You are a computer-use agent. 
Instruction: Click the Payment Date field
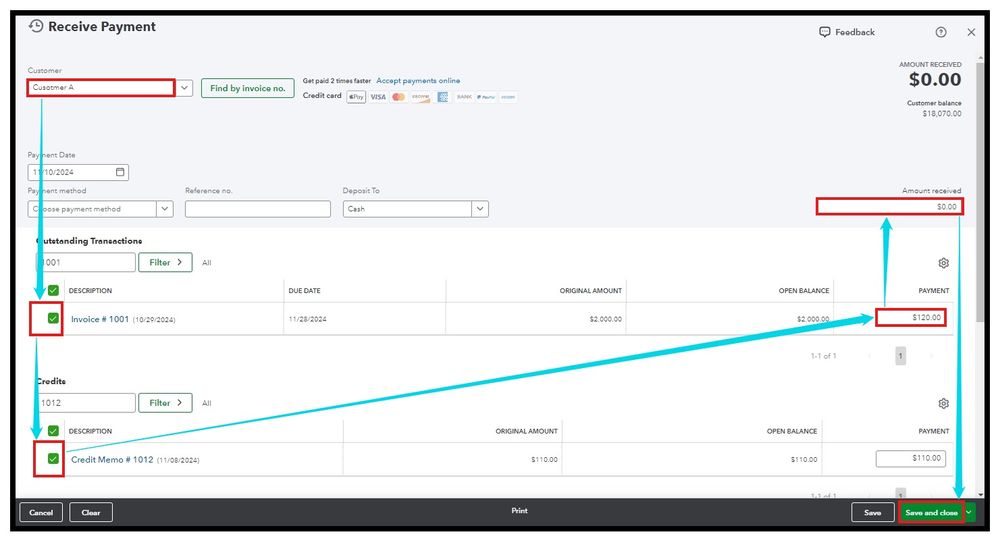[78, 172]
